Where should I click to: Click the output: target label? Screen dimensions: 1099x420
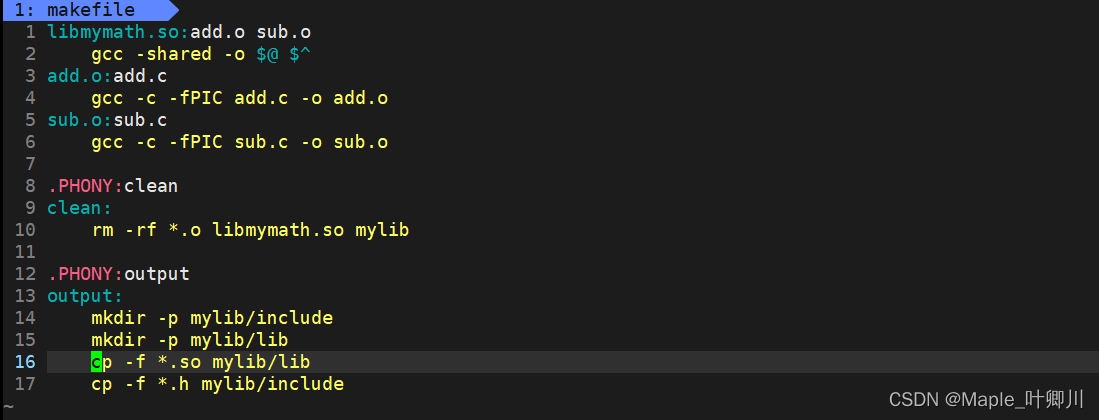click(84, 296)
